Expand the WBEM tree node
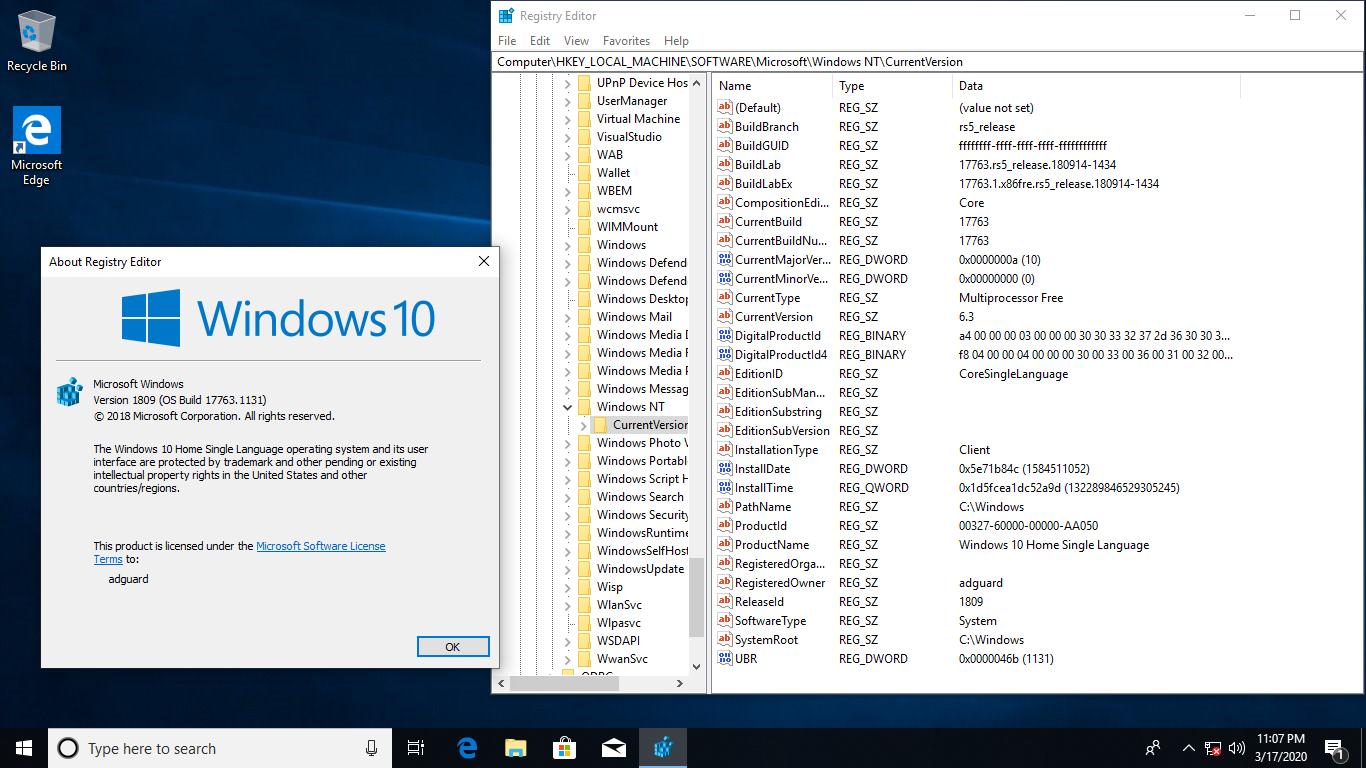The image size is (1366, 768). click(x=567, y=191)
